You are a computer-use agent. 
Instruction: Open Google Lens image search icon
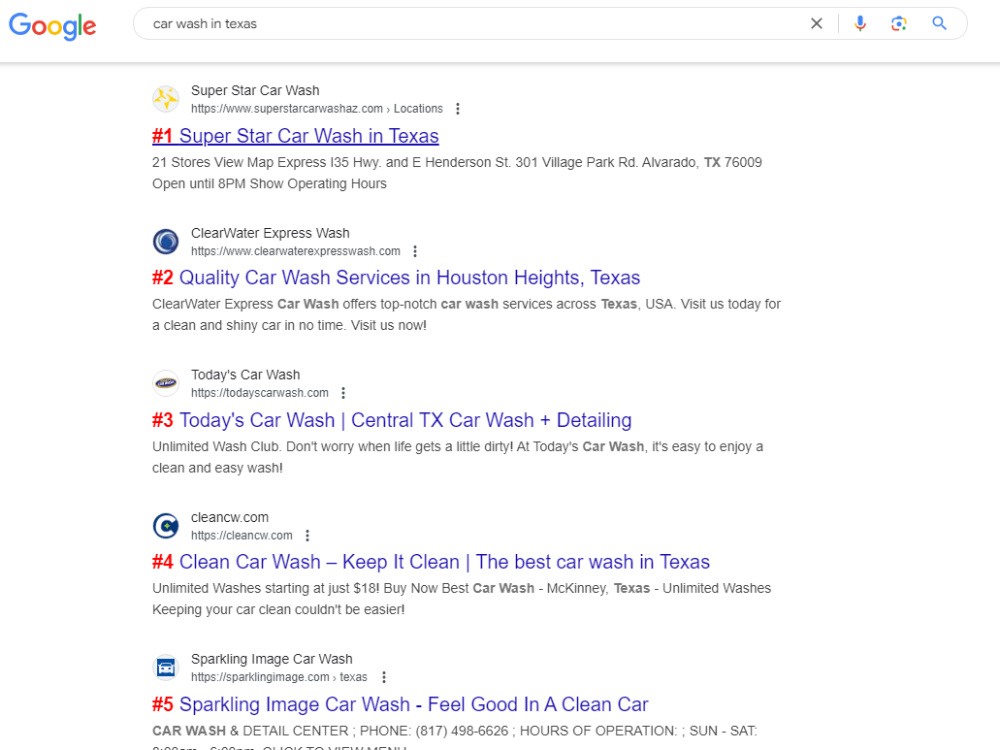tap(899, 24)
